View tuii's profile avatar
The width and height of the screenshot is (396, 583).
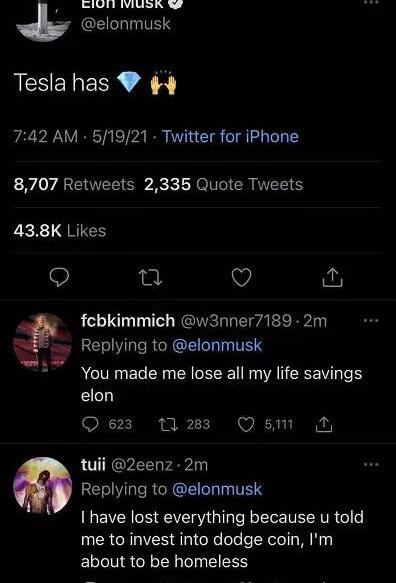point(43,486)
